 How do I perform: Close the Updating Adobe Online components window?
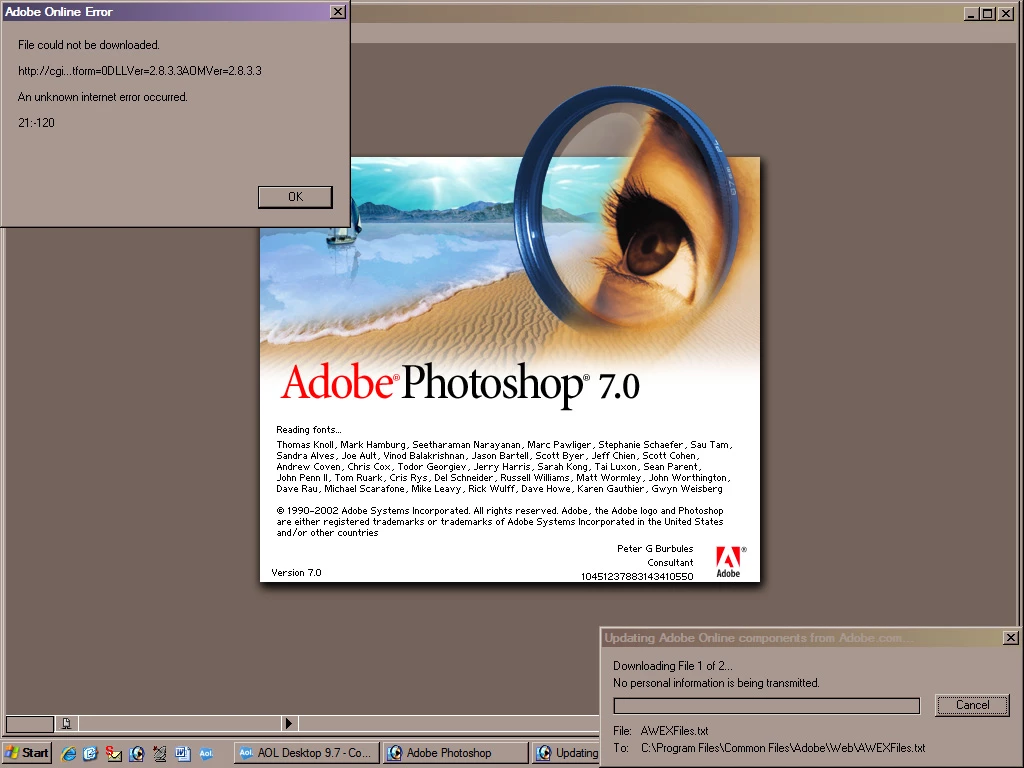pos(1010,637)
